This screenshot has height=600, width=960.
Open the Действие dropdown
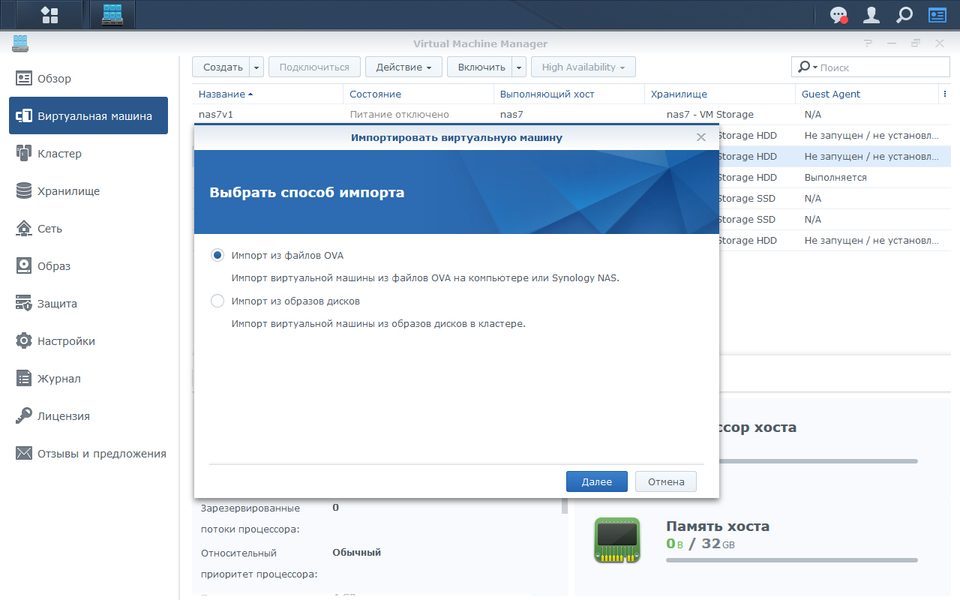(403, 67)
